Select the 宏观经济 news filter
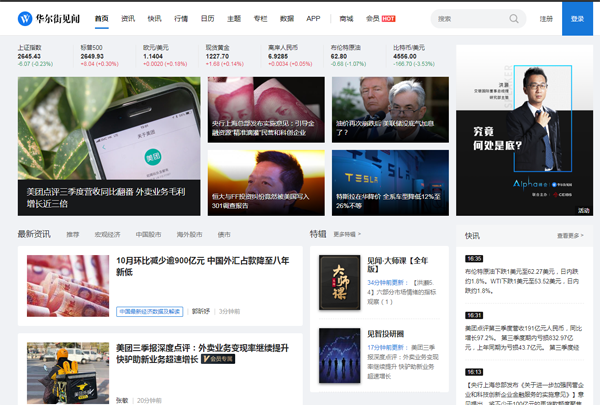 108,235
